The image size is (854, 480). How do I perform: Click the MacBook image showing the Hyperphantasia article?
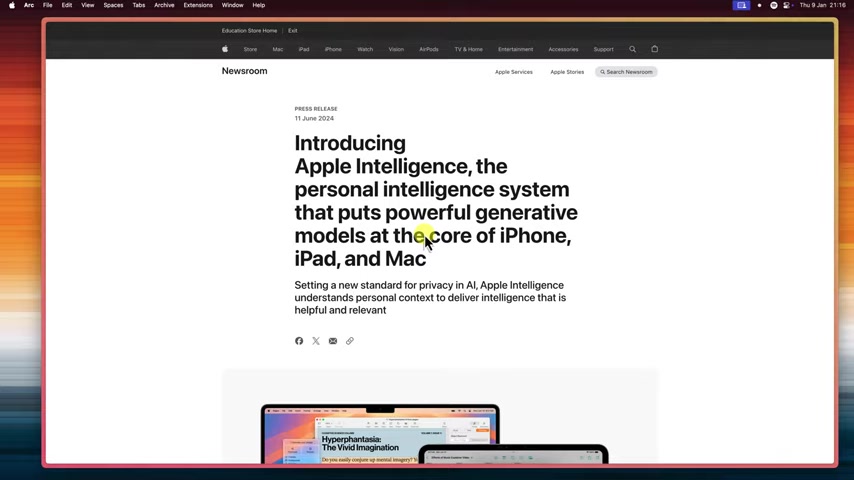coord(380,434)
